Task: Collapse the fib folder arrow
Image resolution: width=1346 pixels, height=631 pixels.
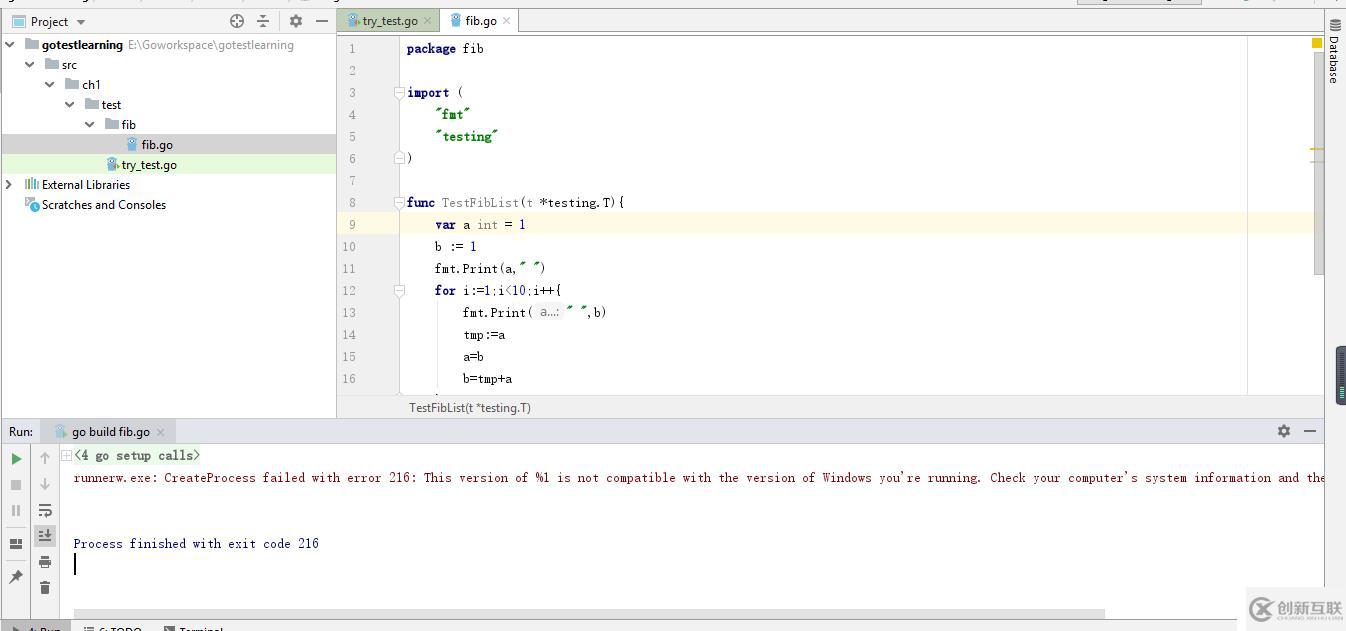Action: click(90, 125)
